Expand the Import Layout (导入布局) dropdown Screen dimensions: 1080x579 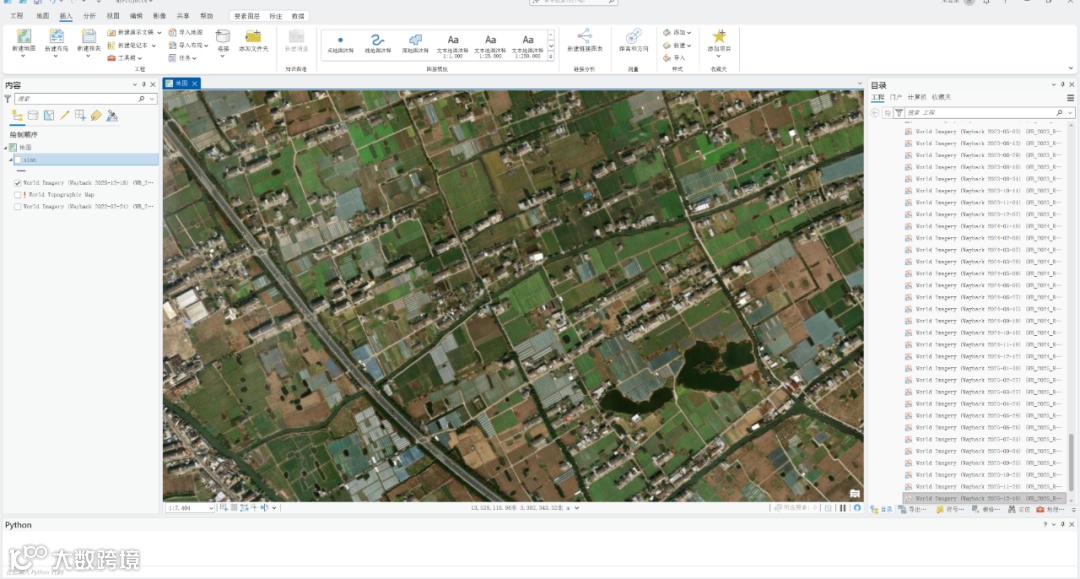(x=206, y=45)
